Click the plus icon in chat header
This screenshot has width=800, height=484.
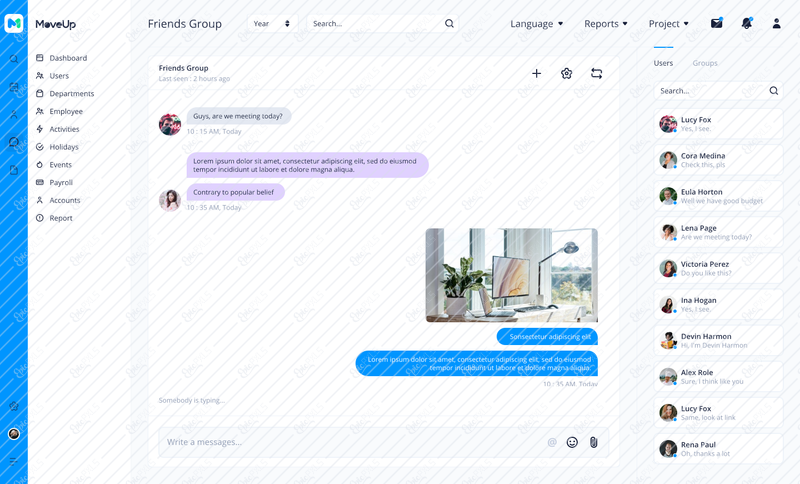(536, 73)
